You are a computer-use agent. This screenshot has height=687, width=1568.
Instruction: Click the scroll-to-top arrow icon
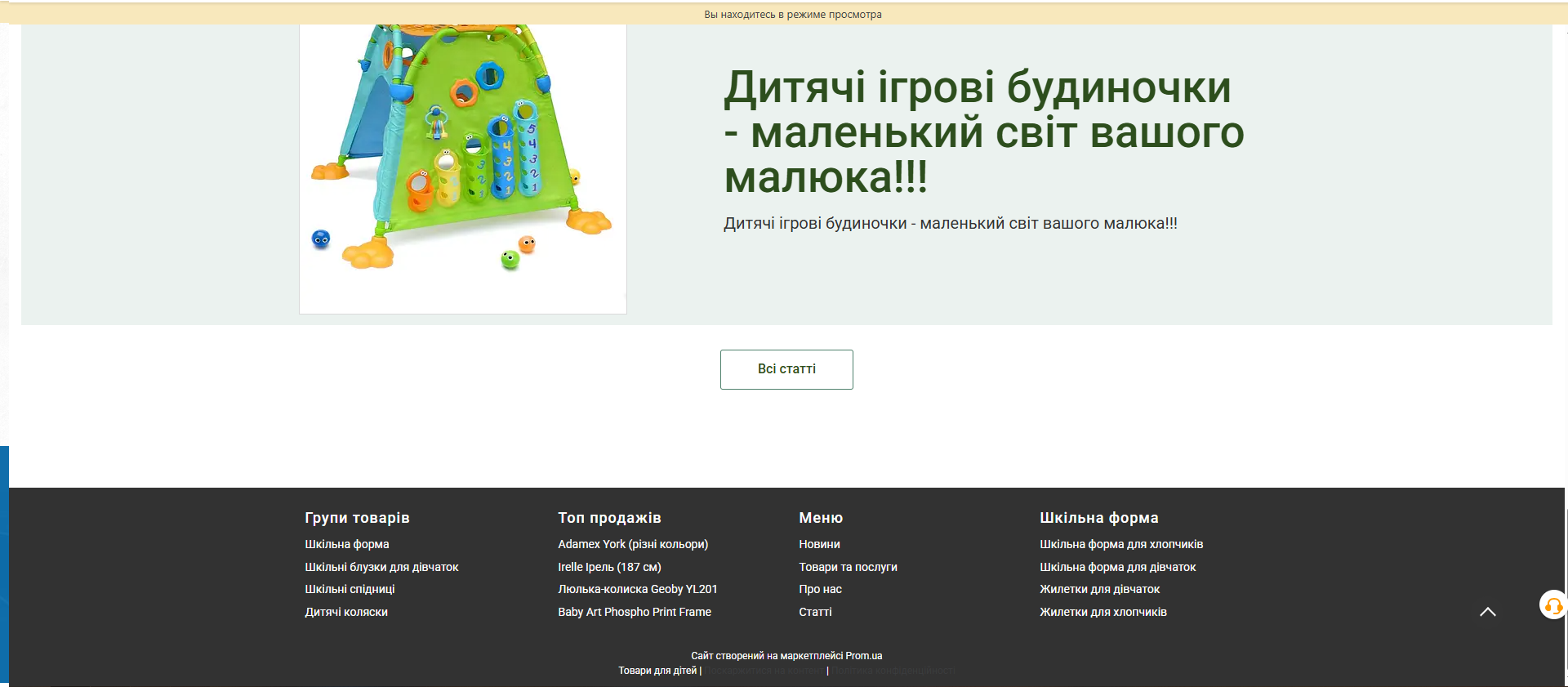tap(1487, 612)
